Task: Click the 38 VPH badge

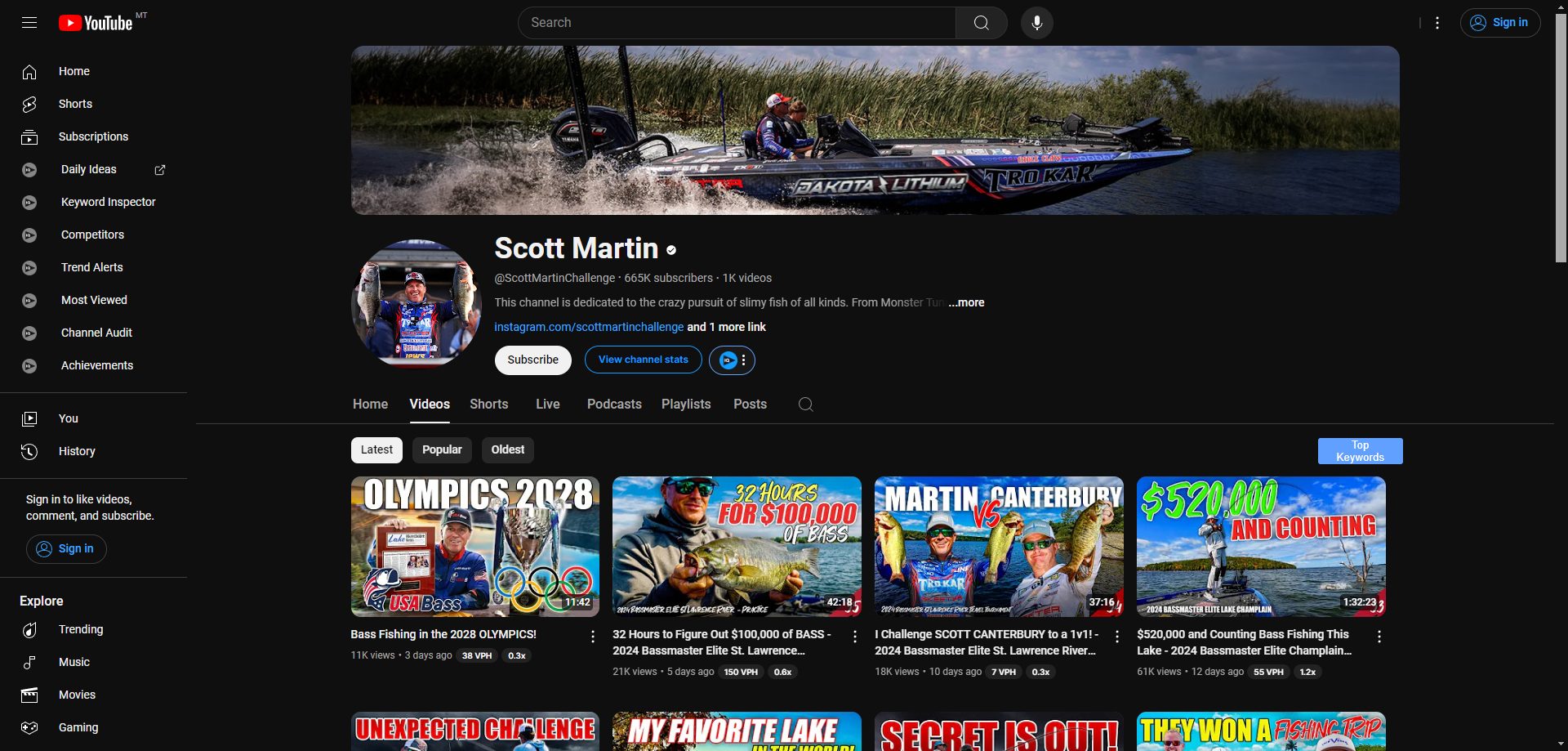Action: coord(477,656)
